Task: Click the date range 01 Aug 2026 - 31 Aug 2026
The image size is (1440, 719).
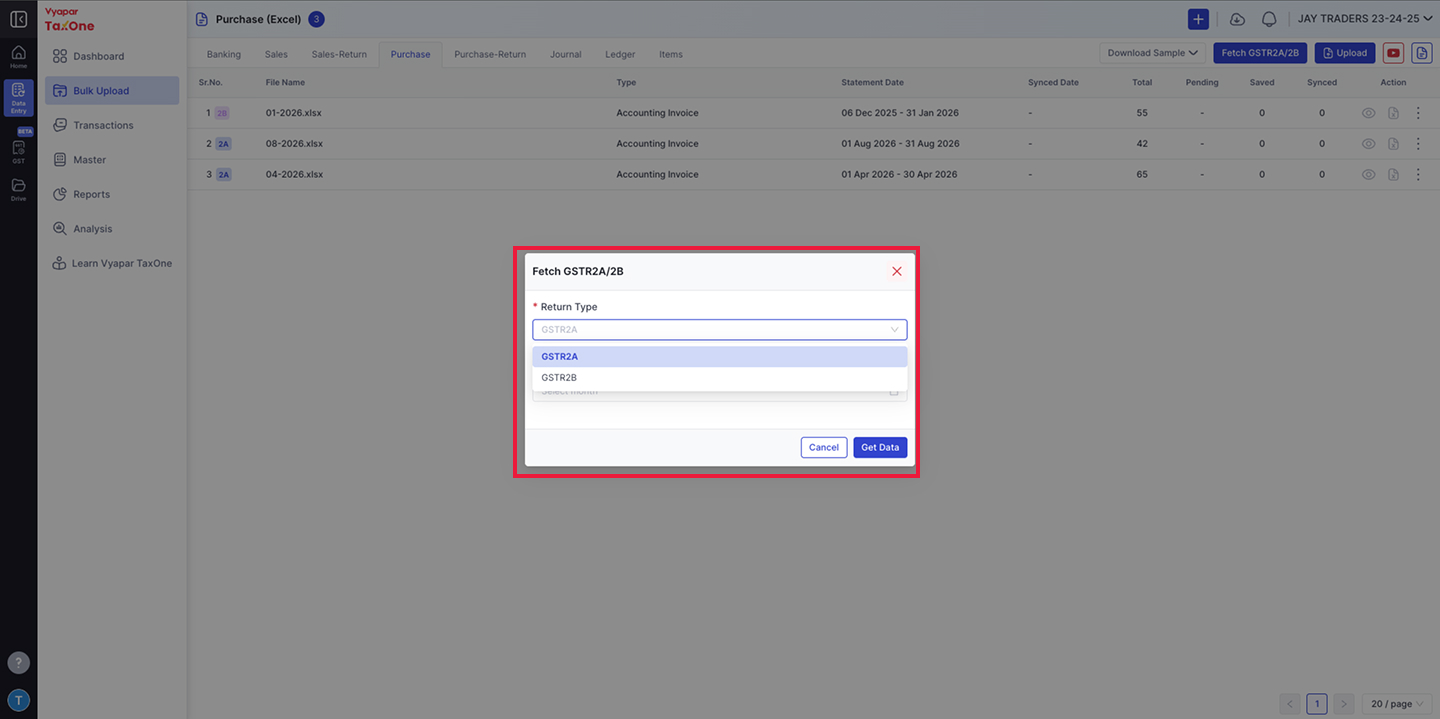Action: 900,144
